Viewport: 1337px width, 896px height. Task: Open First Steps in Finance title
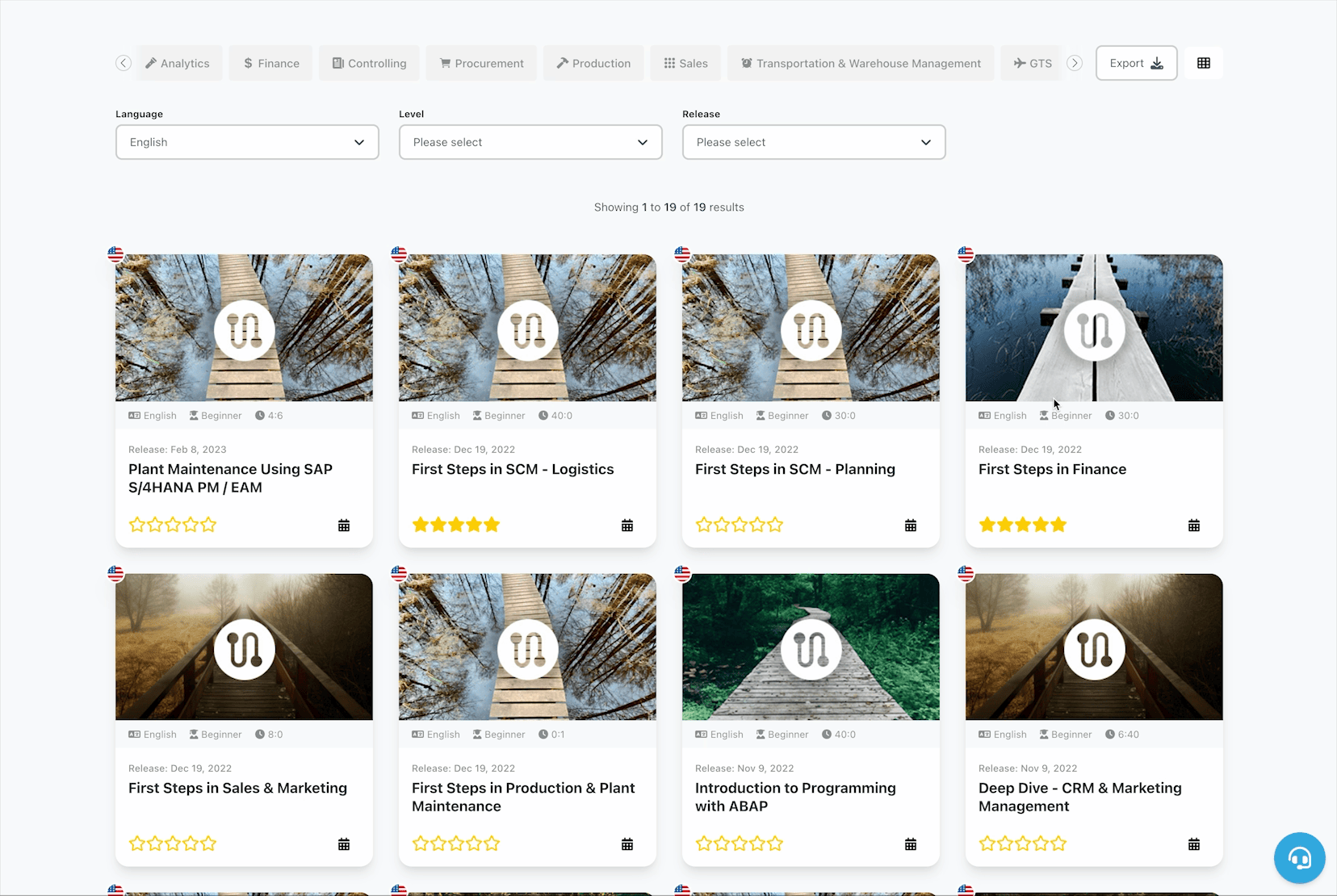pyautogui.click(x=1052, y=469)
